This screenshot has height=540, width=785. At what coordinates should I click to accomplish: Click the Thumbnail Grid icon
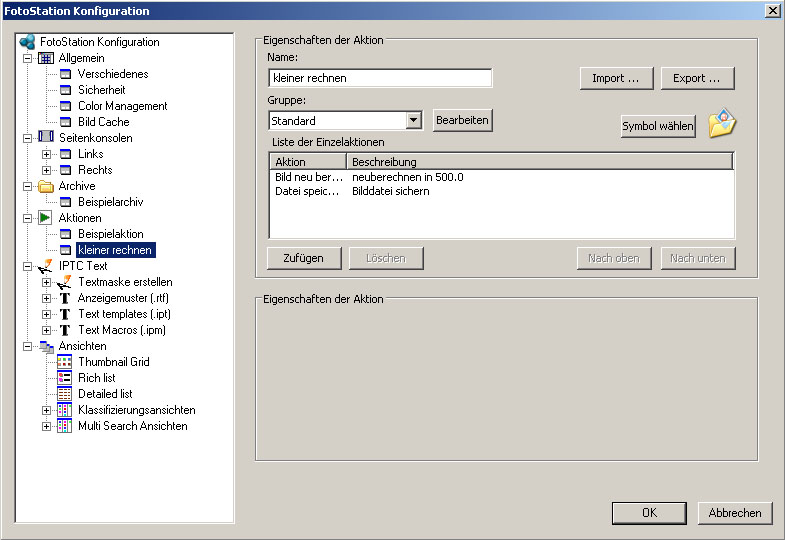point(65,362)
